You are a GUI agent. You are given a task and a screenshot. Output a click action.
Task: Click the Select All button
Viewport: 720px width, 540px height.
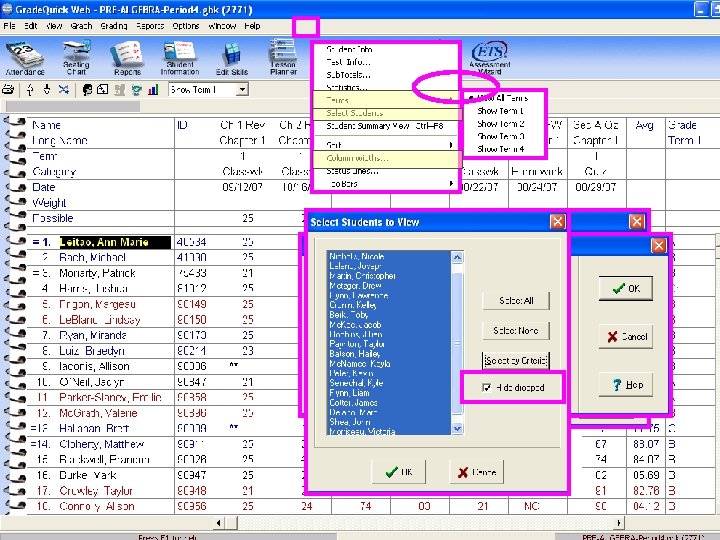[516, 301]
